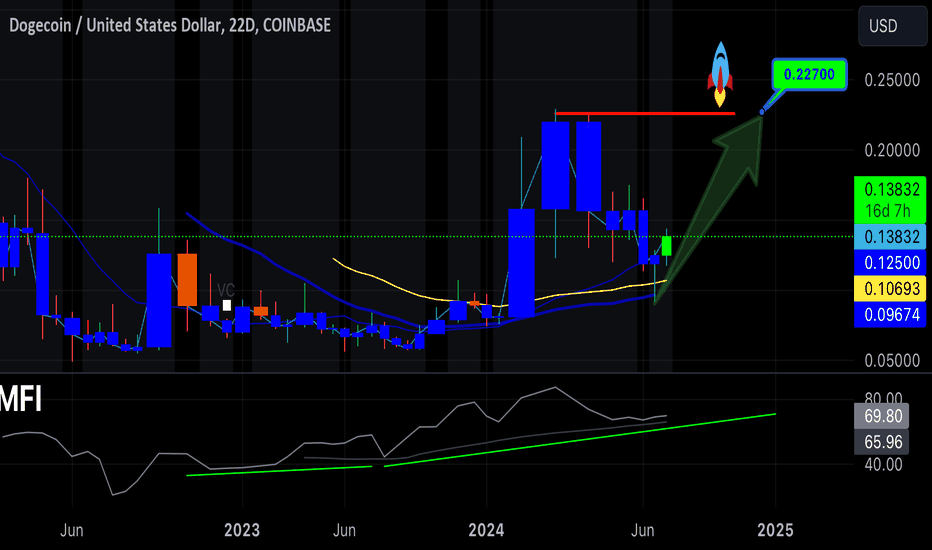Screen dimensions: 932x550
Task: Select the VC text annotation on chart
Action: [225, 290]
